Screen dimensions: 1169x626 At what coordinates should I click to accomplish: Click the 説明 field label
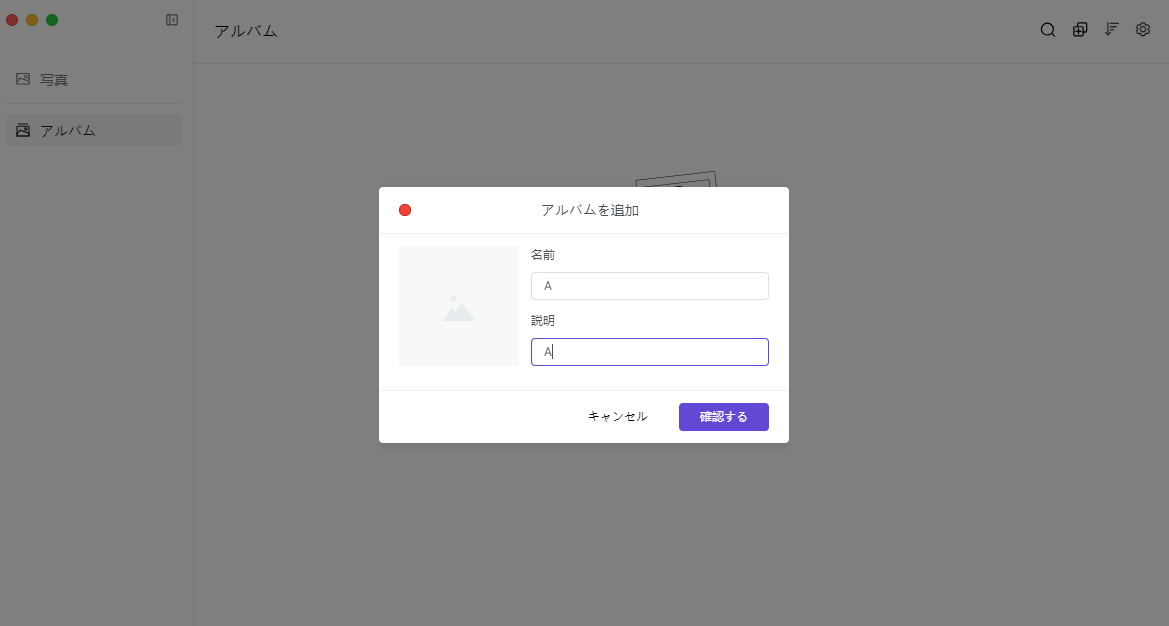(x=543, y=321)
